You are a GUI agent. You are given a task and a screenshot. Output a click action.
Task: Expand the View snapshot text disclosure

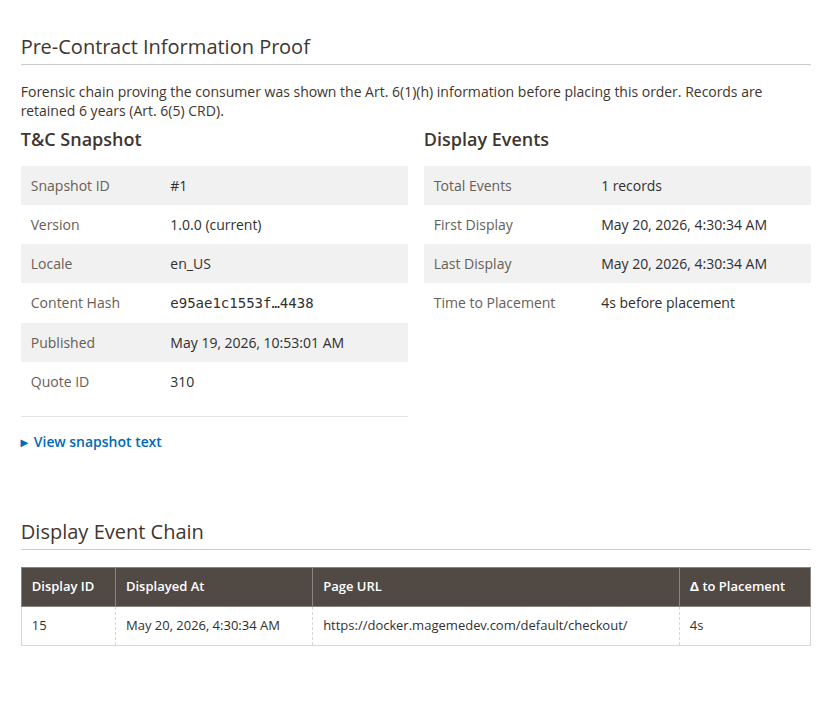coord(91,442)
